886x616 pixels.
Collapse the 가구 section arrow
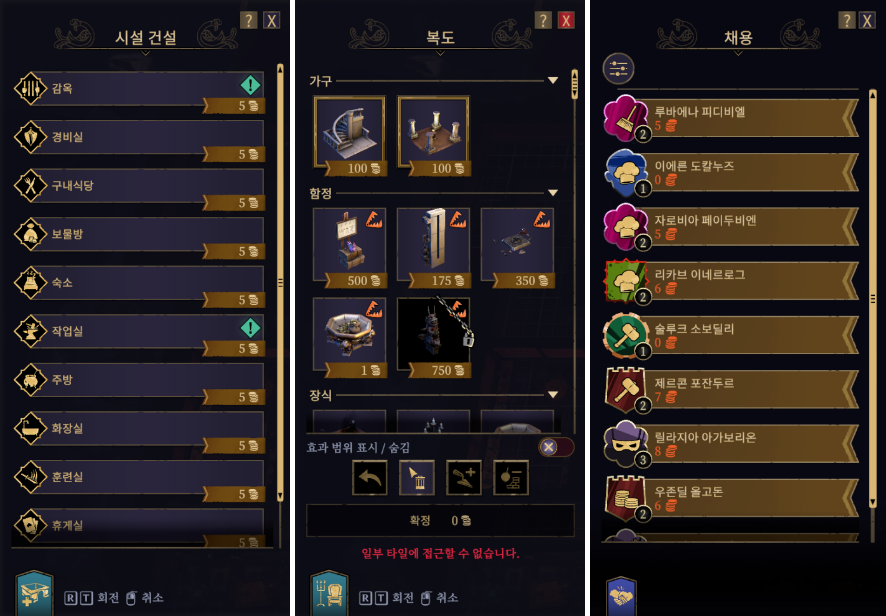point(553,81)
